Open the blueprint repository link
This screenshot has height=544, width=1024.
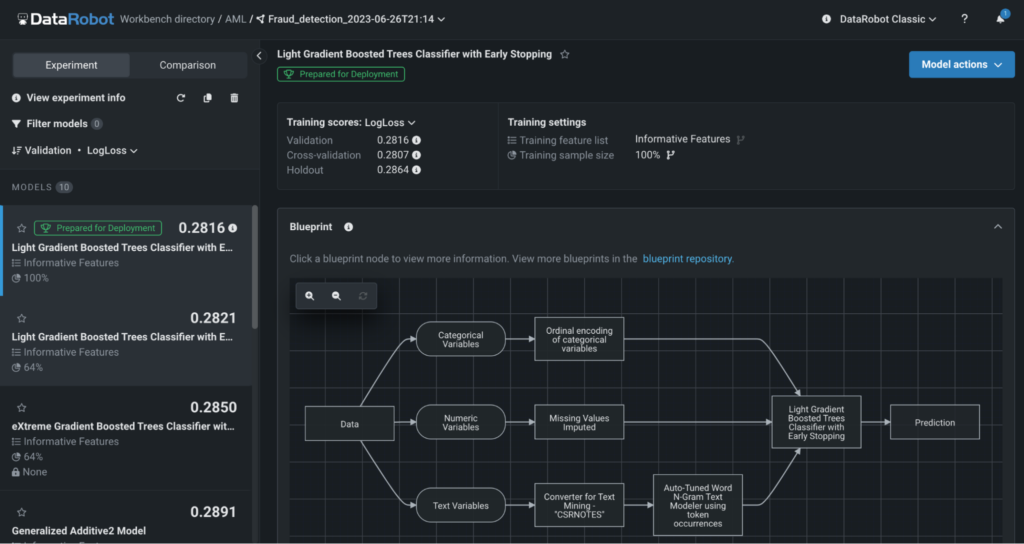[687, 258]
